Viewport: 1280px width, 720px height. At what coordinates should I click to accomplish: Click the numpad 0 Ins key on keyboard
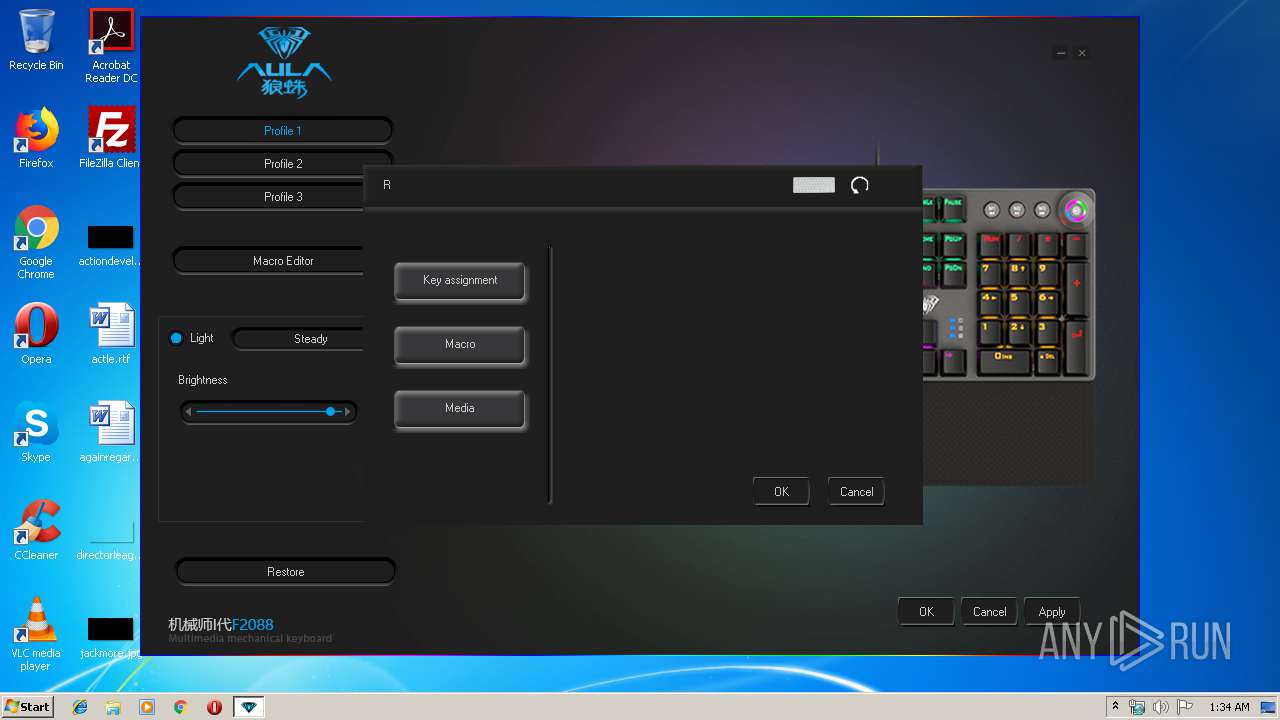tap(1005, 361)
